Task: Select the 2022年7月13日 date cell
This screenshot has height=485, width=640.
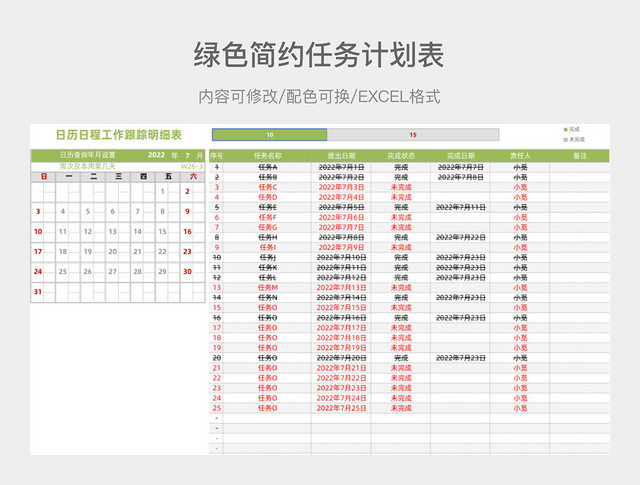Action: click(341, 288)
